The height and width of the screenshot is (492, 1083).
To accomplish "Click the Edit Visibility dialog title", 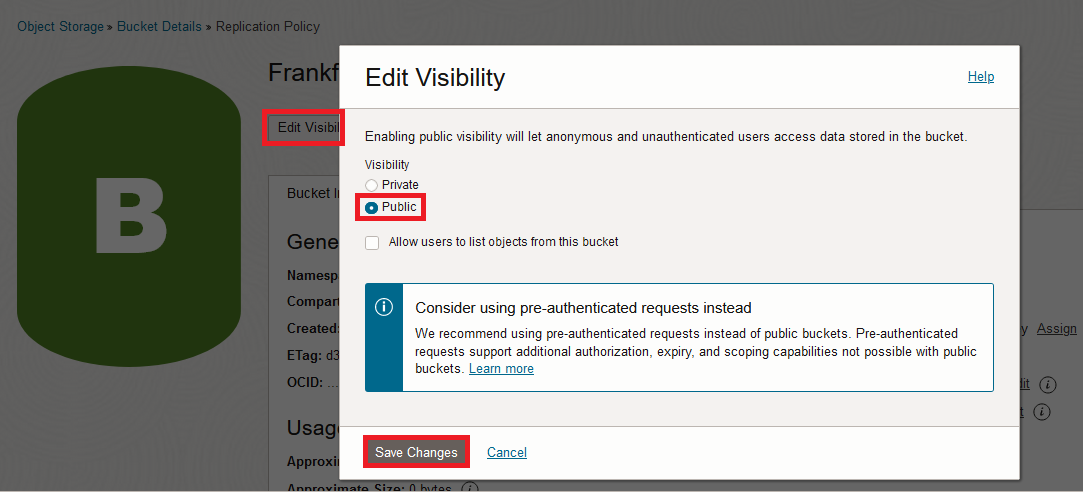I will [x=435, y=77].
